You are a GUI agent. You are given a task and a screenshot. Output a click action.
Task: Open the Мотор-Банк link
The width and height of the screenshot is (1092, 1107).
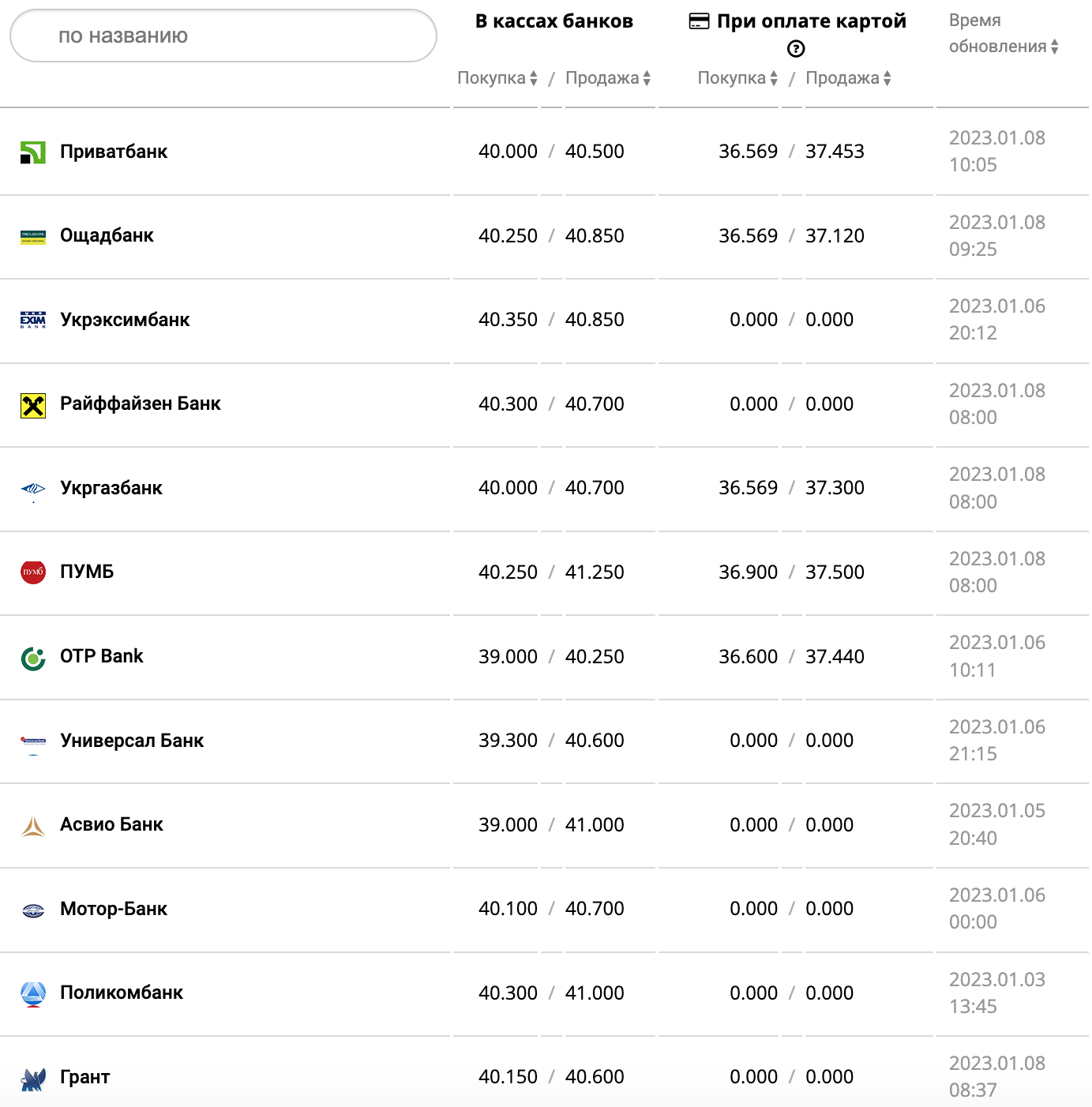[114, 909]
